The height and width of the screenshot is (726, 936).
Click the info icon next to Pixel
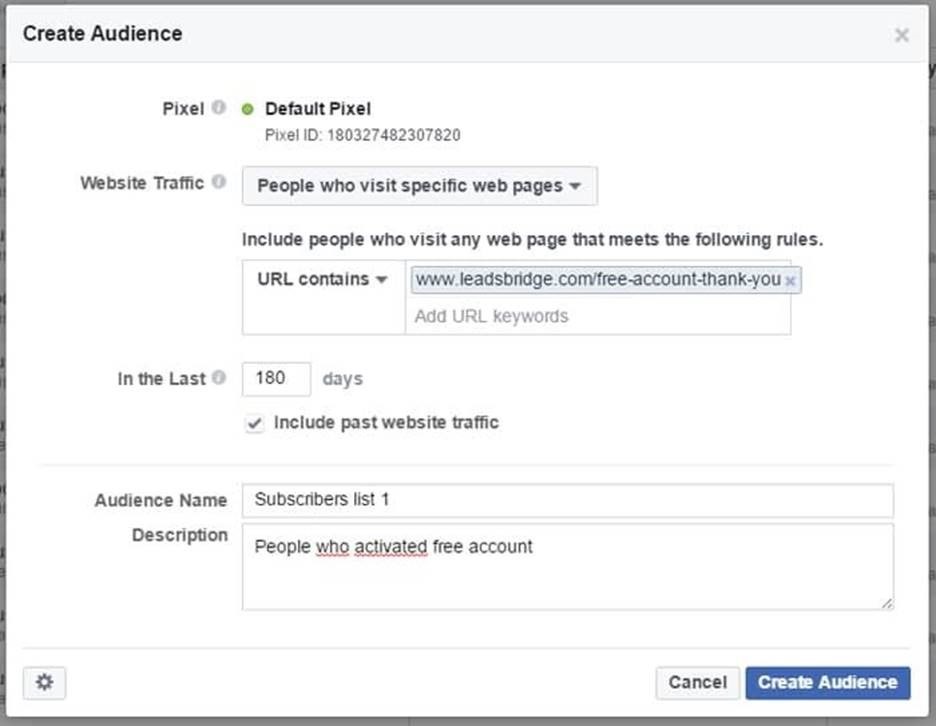coord(219,108)
